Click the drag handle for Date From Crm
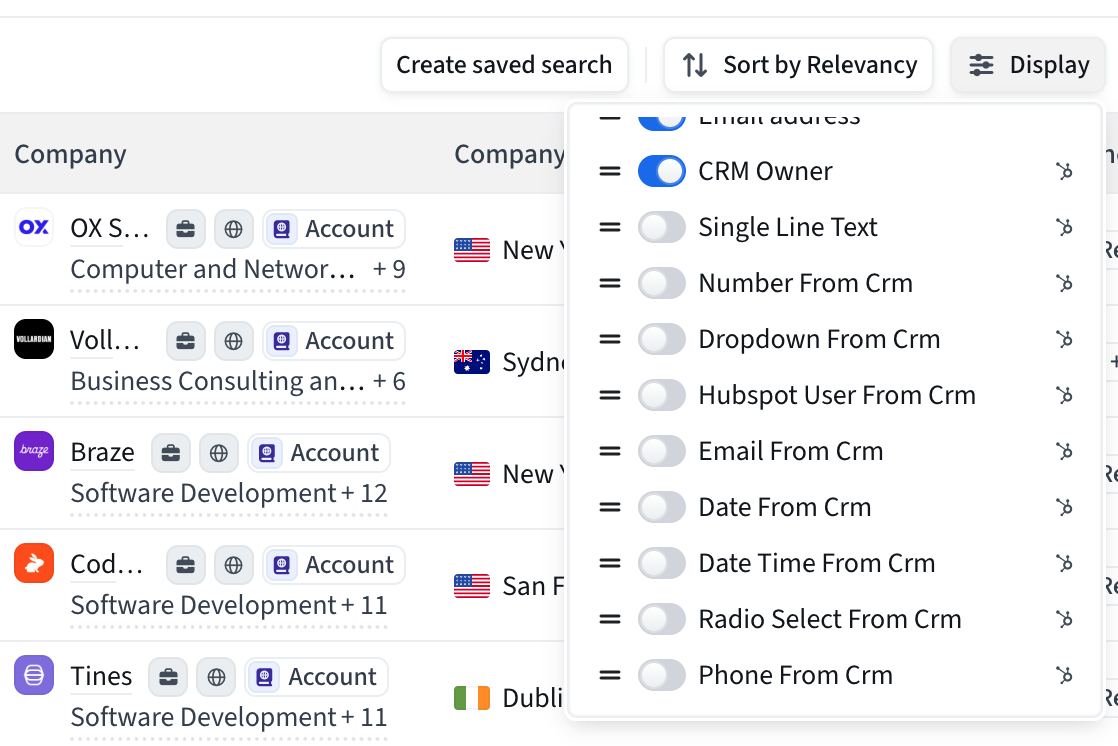This screenshot has width=1118, height=746. (x=610, y=507)
